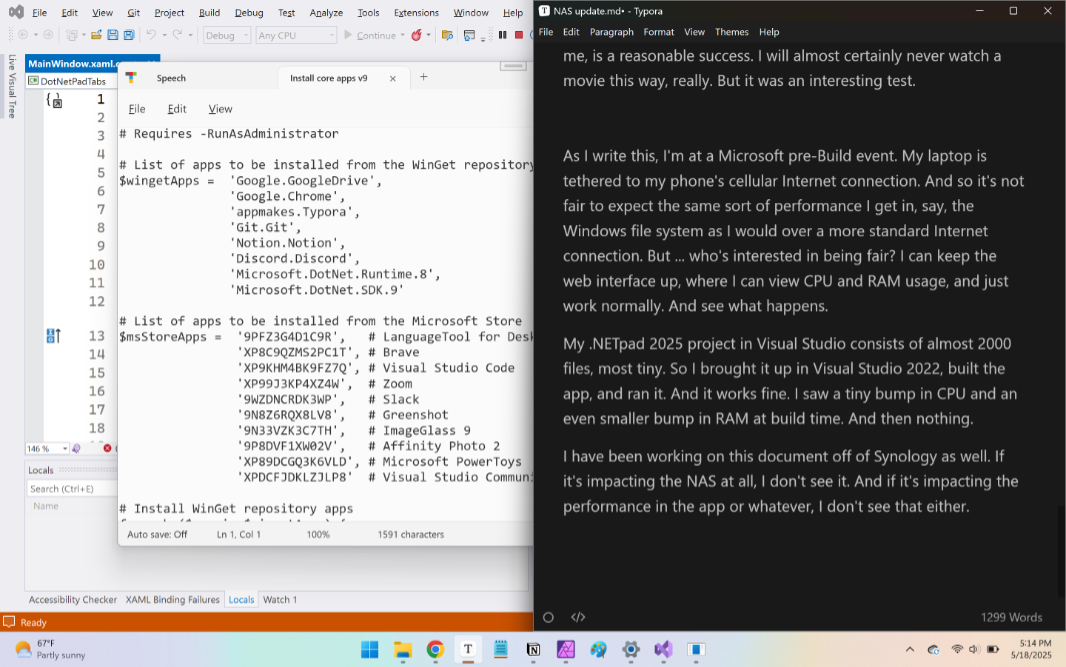Switch to Visual Studio via taskbar icon
1066x667 pixels.
click(x=664, y=649)
